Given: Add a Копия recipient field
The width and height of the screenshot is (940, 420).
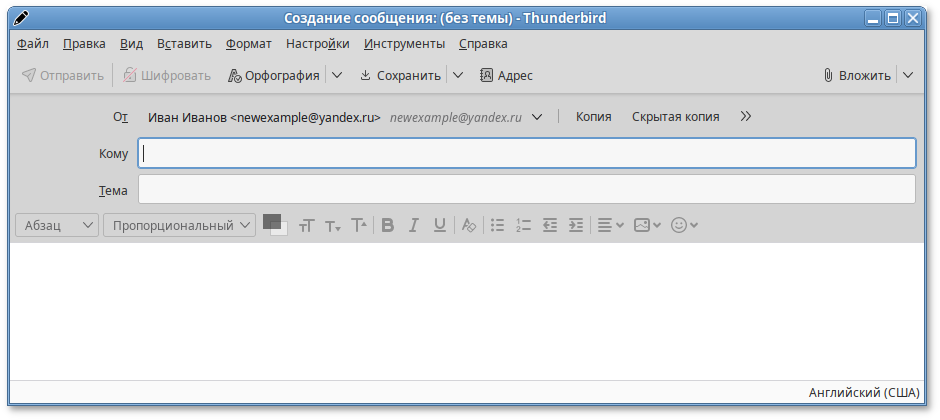Looking at the screenshot, I should pos(593,117).
